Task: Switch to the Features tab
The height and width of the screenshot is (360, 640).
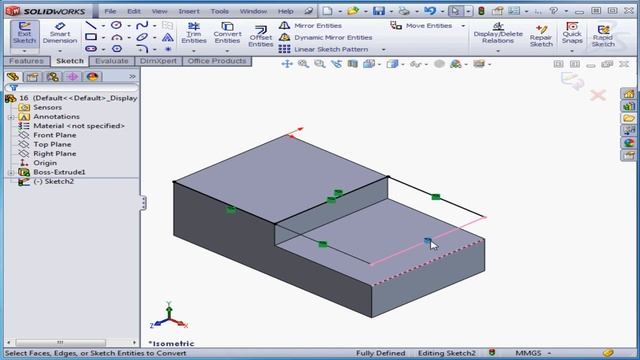Action: coord(26,61)
